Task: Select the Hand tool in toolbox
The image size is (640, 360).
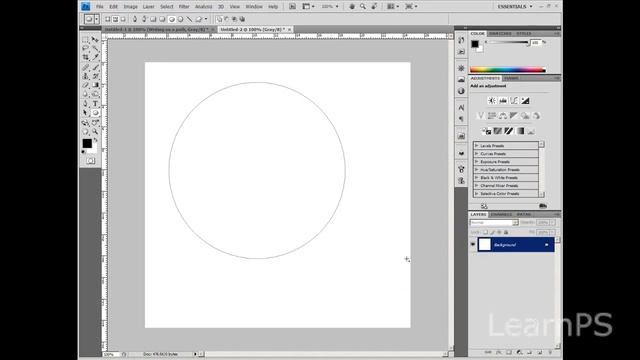Action: pos(86,131)
